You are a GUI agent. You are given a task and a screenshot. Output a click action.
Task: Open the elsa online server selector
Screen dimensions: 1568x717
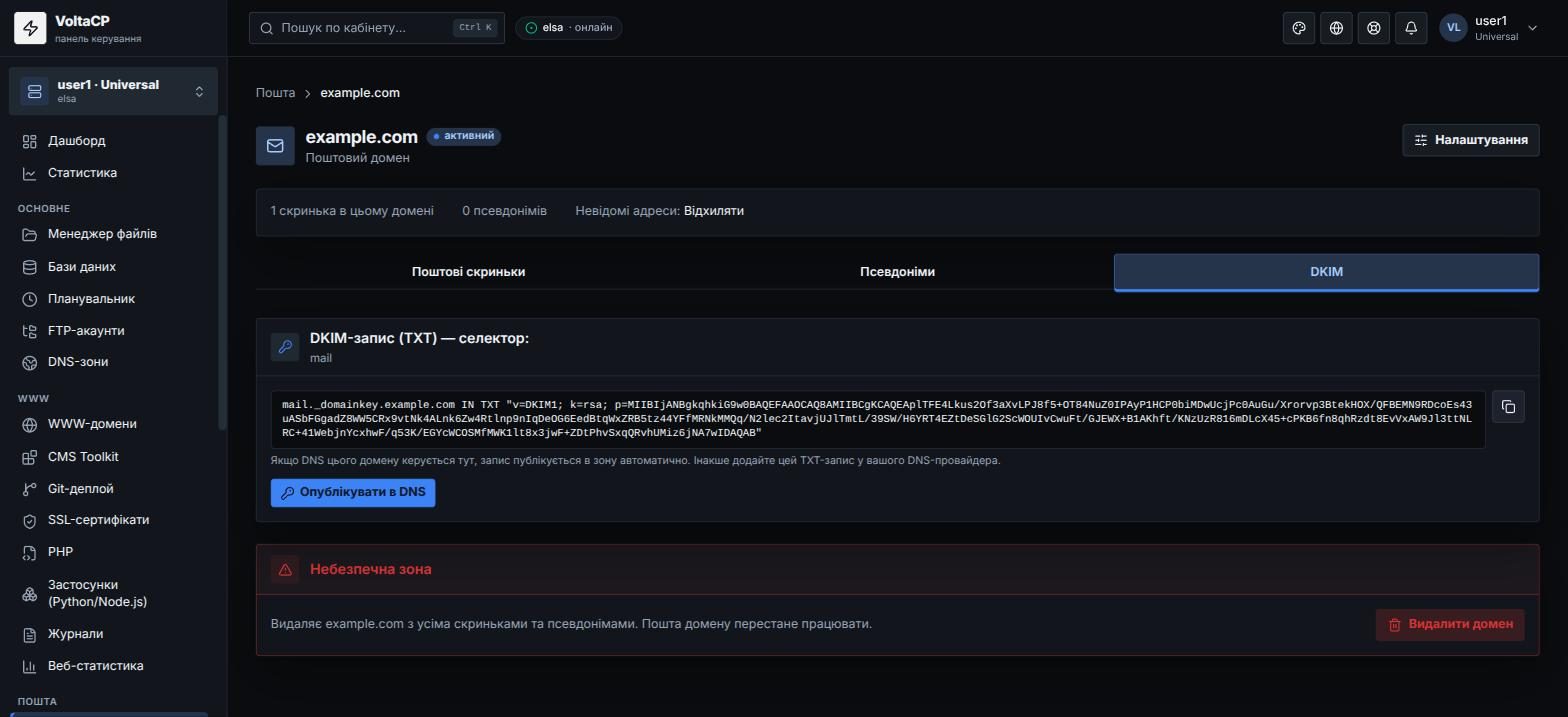(x=569, y=28)
